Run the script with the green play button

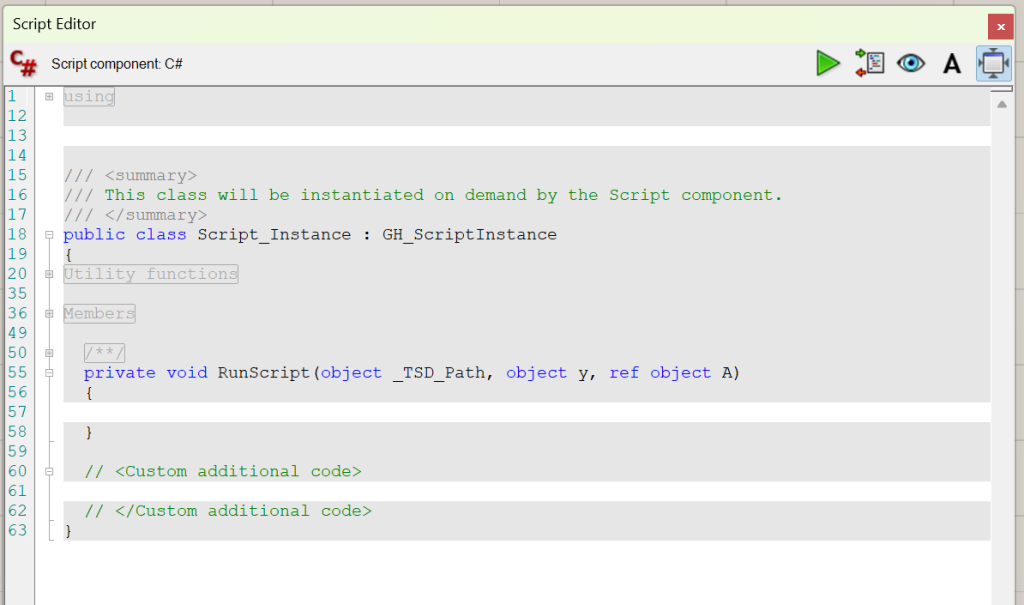[x=827, y=63]
